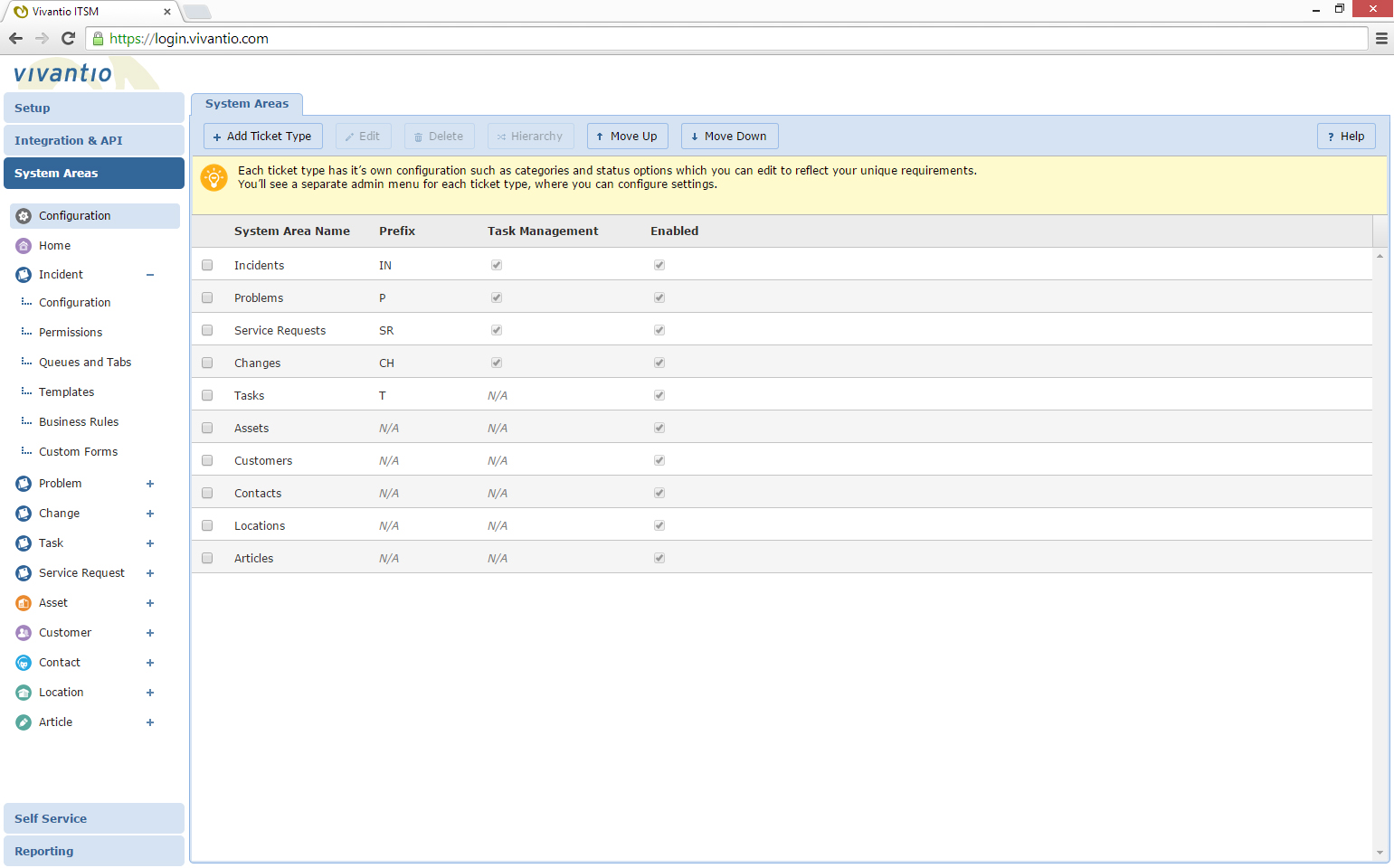Expand the Service Request section
Image resolution: width=1394 pixels, height=868 pixels.
(x=150, y=572)
